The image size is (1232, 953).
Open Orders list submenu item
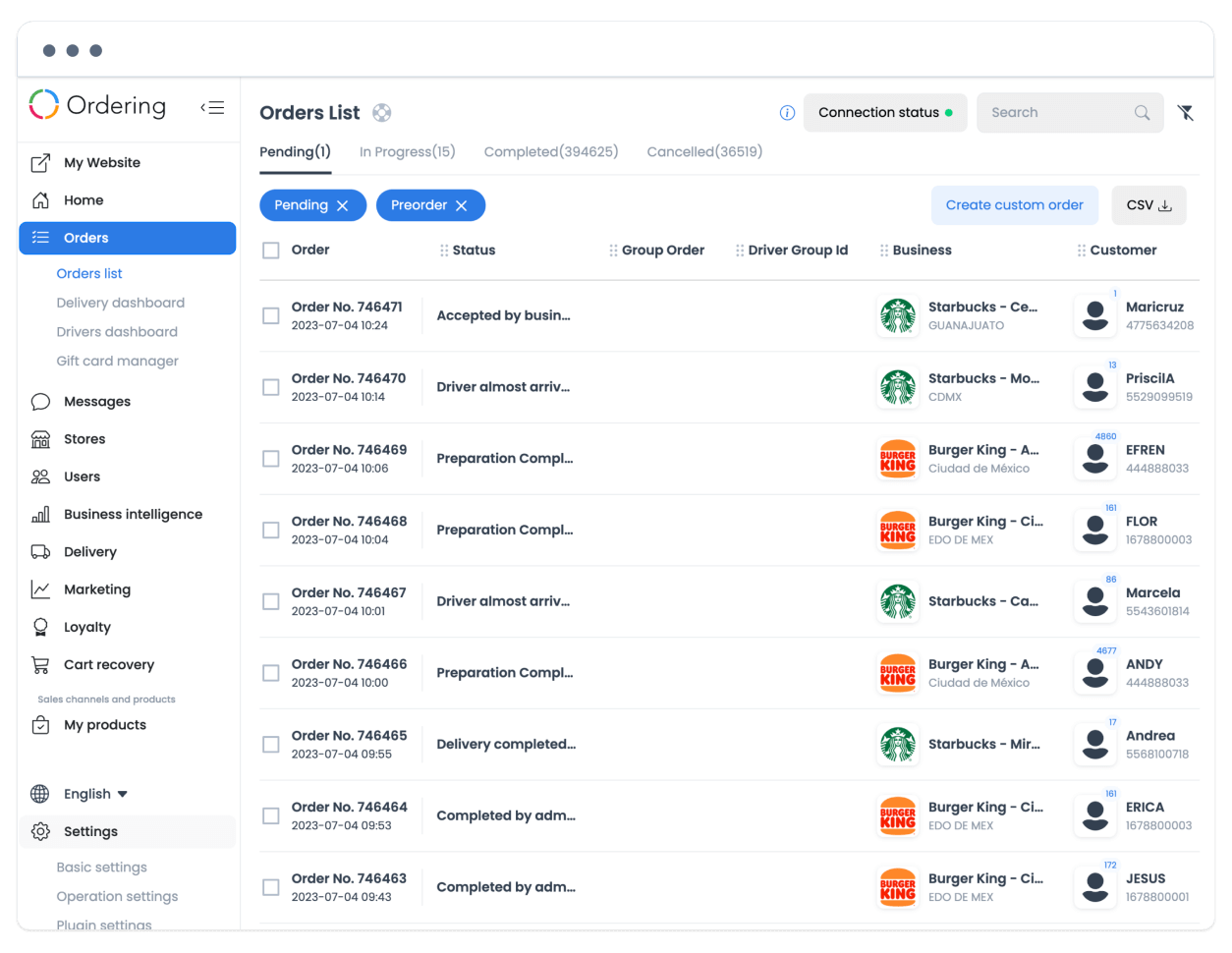[89, 273]
